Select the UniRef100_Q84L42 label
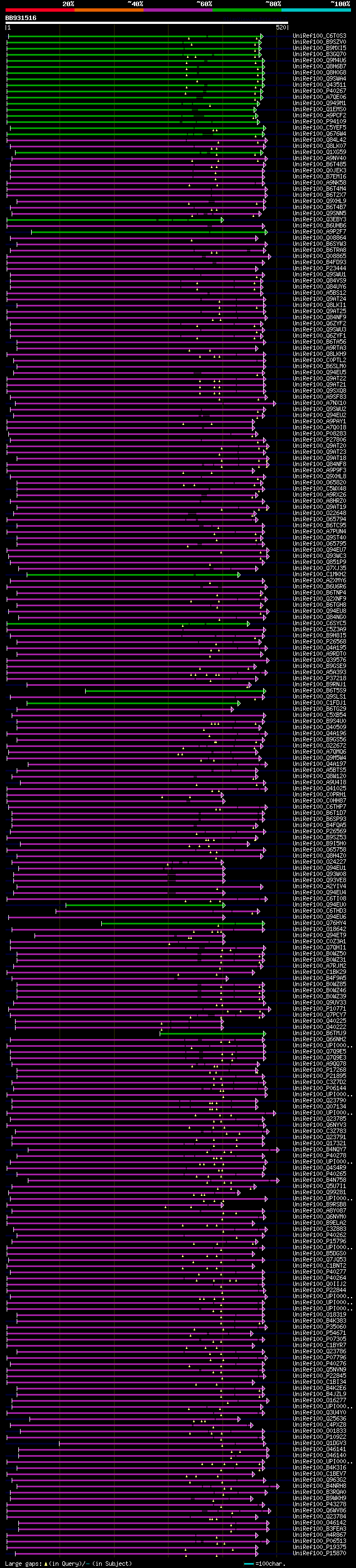356x1568 pixels. pyautogui.click(x=319, y=140)
